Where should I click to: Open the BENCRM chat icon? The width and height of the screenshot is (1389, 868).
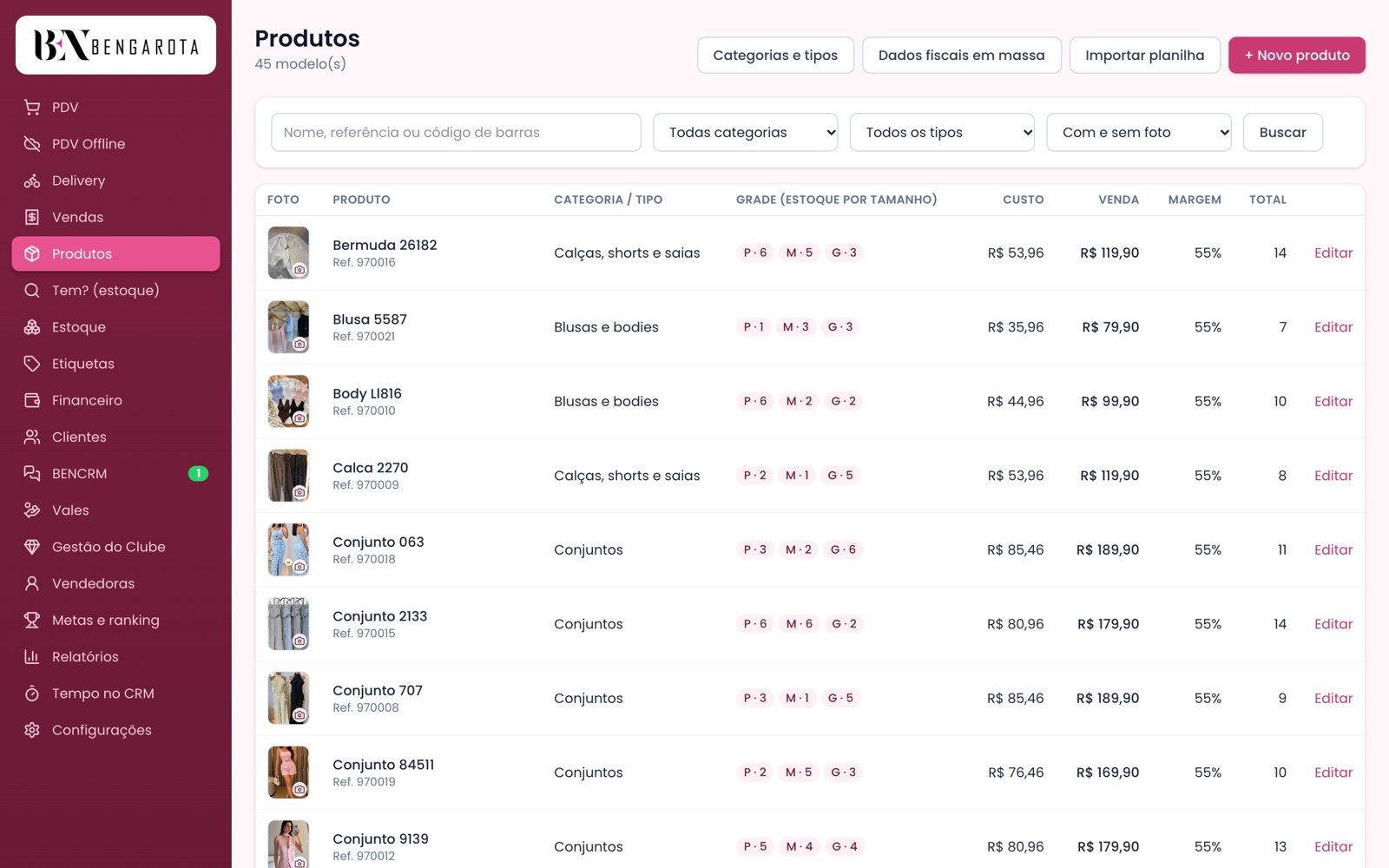tap(32, 474)
